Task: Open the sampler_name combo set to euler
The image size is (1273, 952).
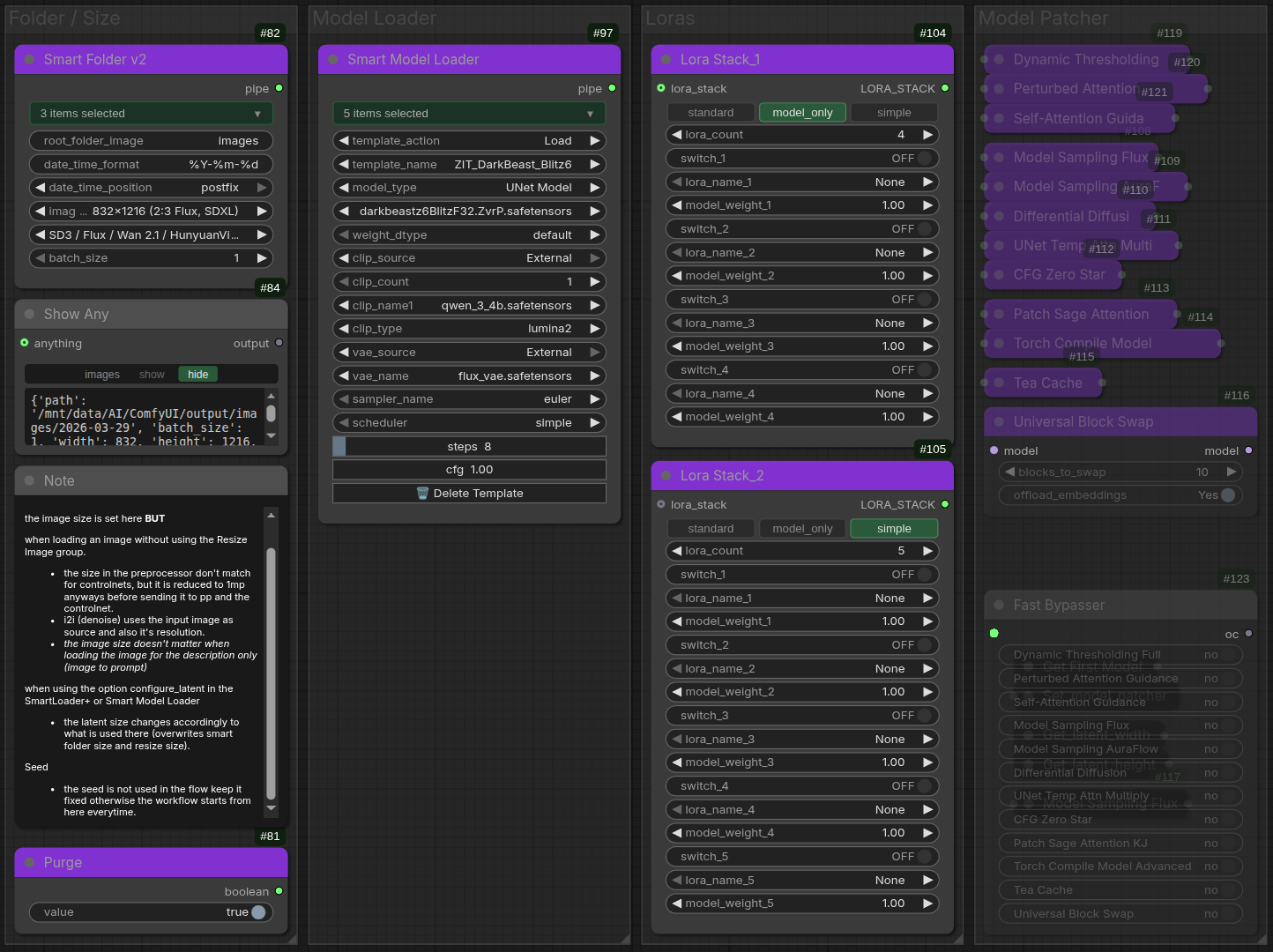Action: click(469, 399)
